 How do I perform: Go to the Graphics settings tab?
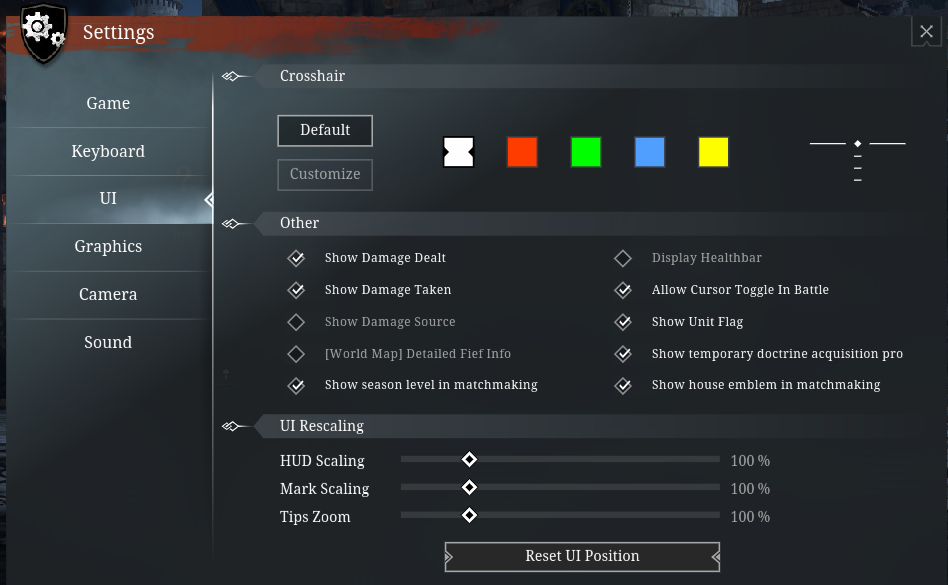[x=108, y=247]
